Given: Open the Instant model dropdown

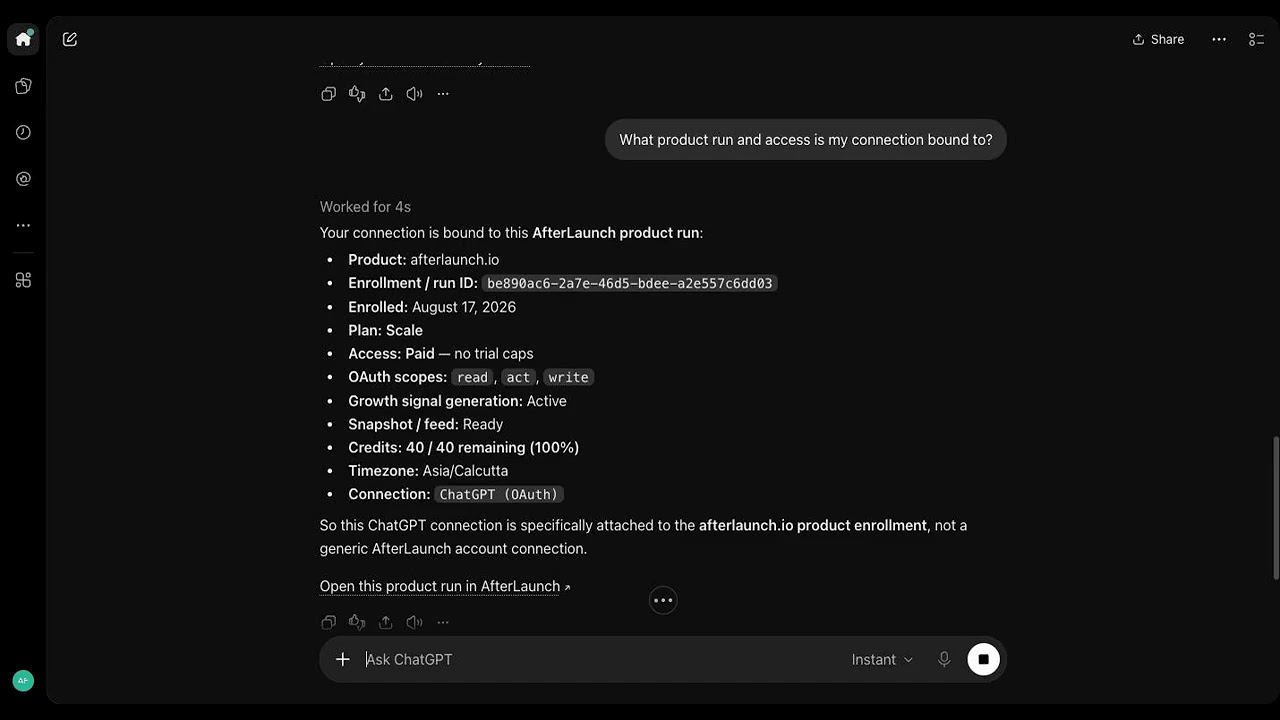Looking at the screenshot, I should (x=882, y=660).
